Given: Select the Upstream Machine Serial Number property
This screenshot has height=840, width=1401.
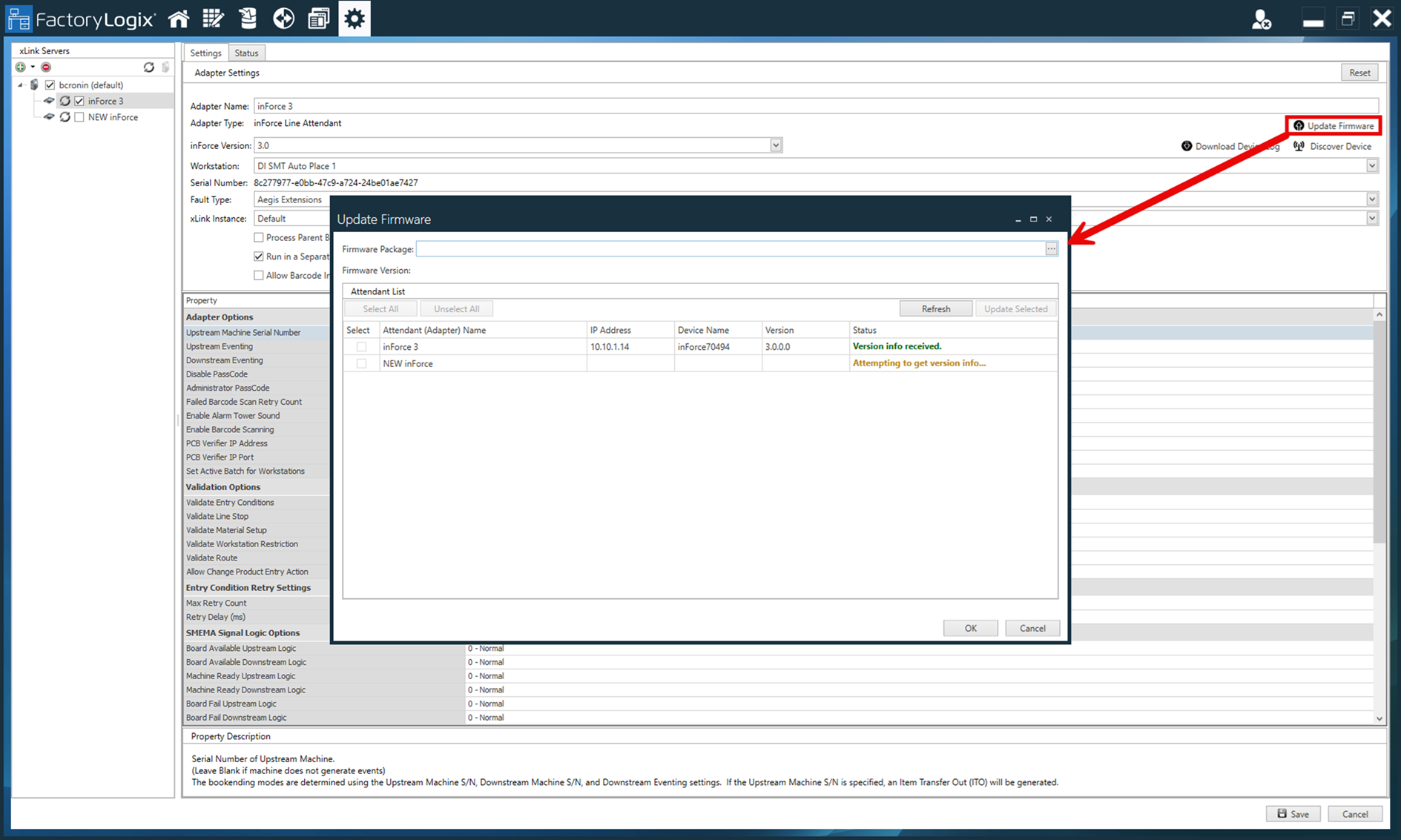Looking at the screenshot, I should coord(243,333).
